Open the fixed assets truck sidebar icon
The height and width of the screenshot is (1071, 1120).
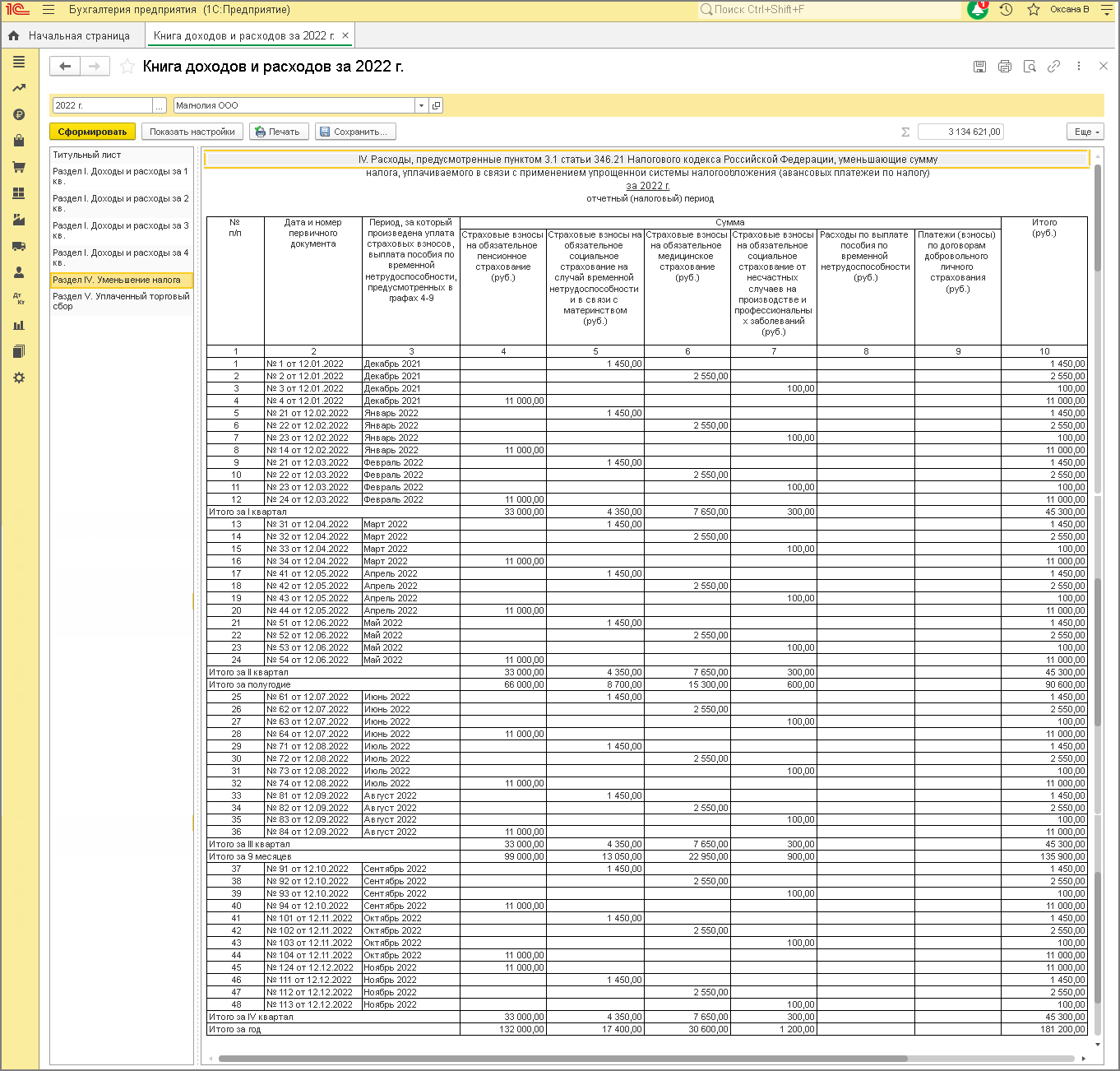(x=19, y=246)
